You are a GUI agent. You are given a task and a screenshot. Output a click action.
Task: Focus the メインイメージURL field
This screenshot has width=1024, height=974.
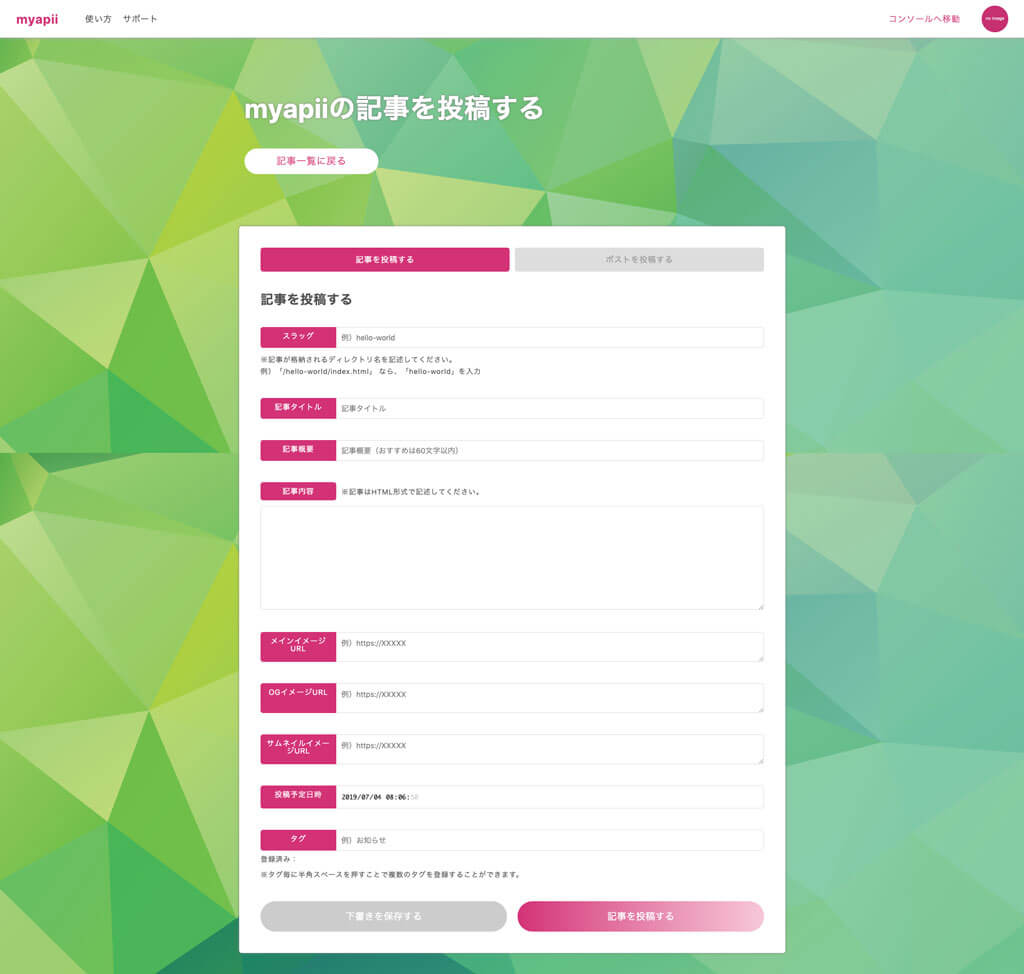coord(549,647)
